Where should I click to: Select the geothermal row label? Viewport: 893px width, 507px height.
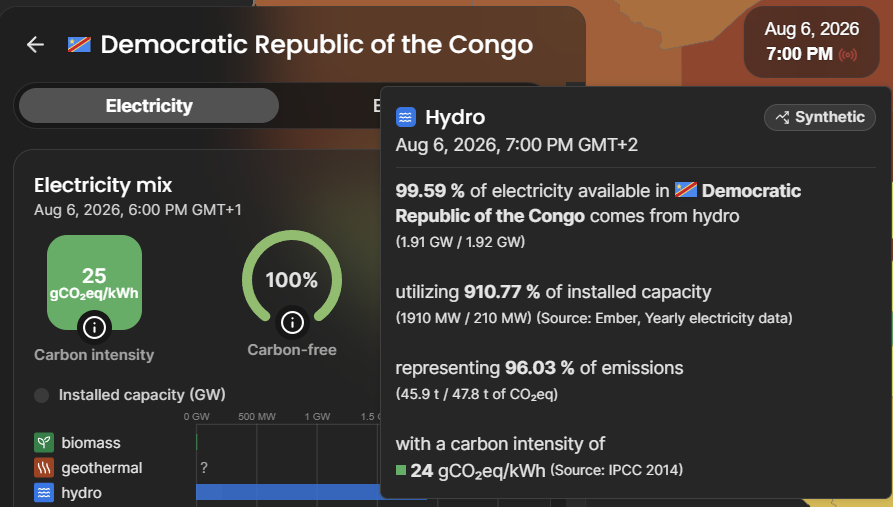click(x=102, y=468)
